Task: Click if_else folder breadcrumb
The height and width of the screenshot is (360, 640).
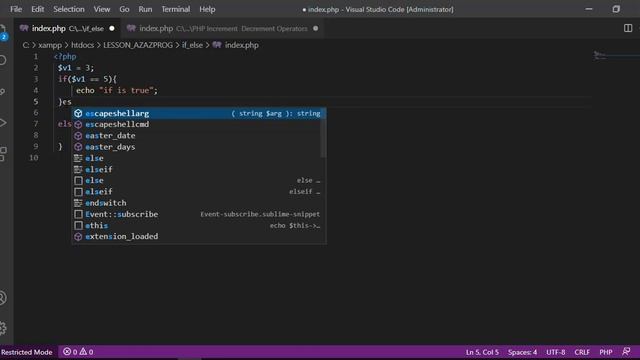Action: point(192,45)
